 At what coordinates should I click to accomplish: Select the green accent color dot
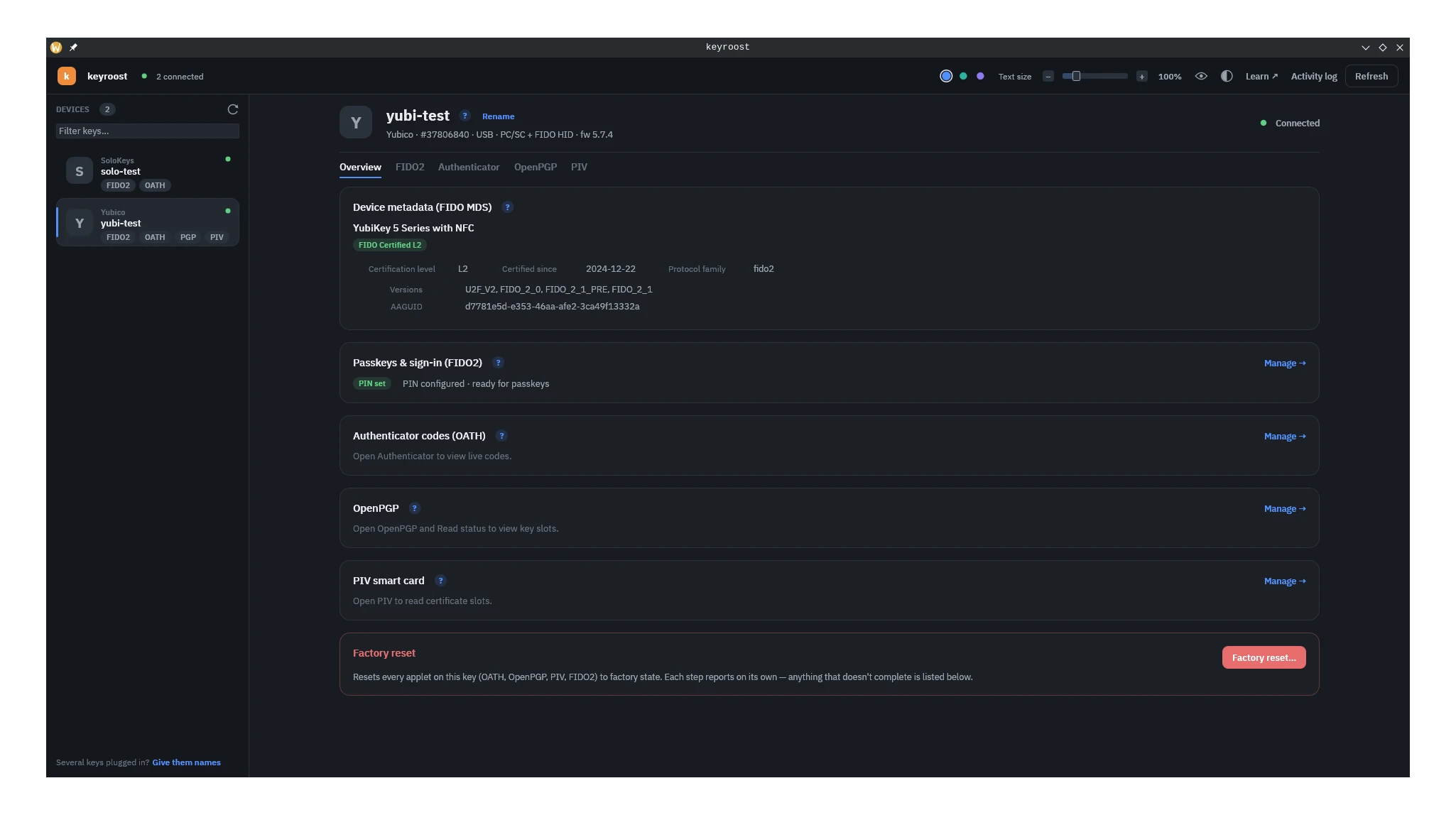click(x=963, y=76)
